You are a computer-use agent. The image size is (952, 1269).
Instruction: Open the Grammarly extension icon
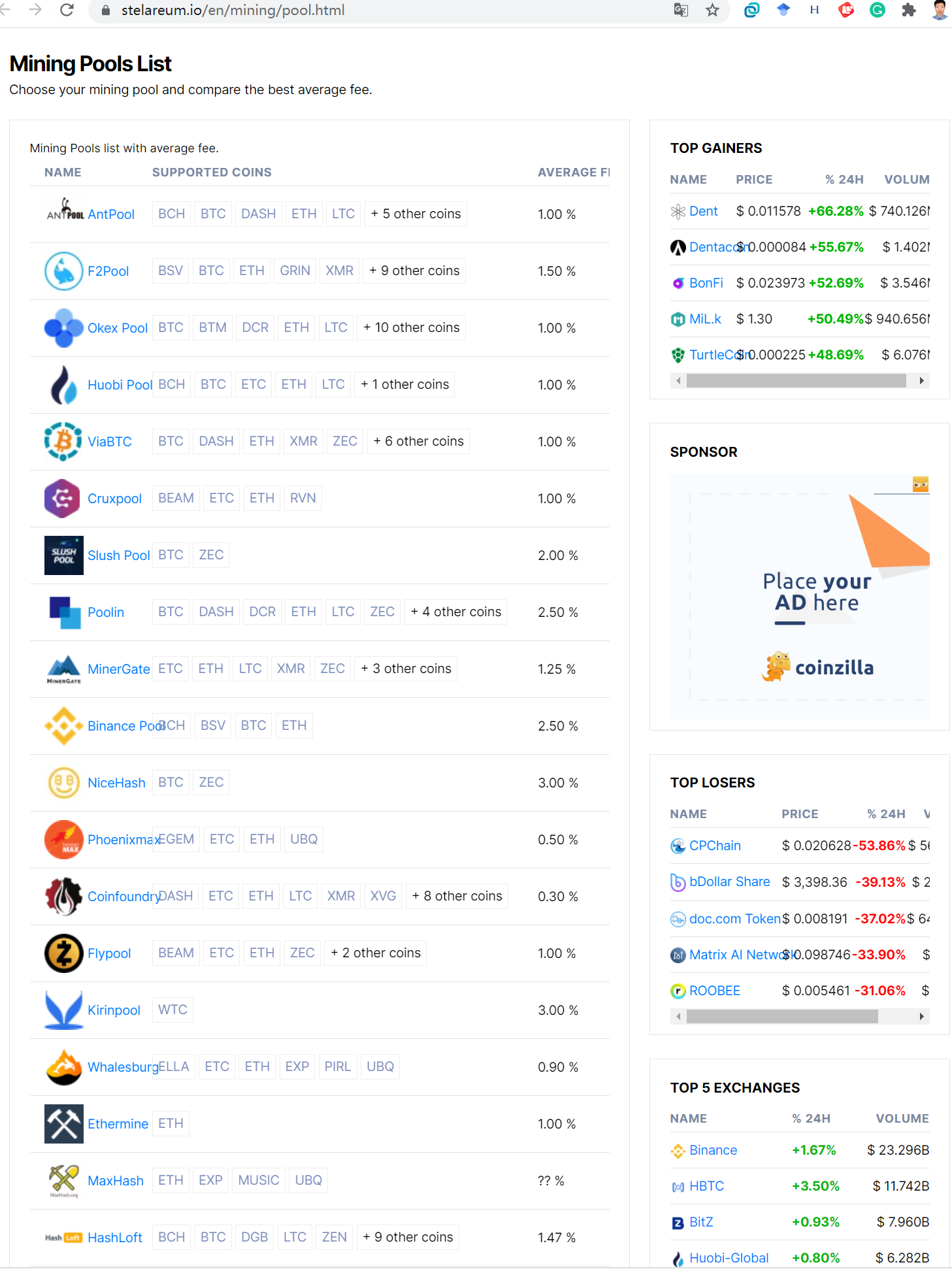coord(878,10)
